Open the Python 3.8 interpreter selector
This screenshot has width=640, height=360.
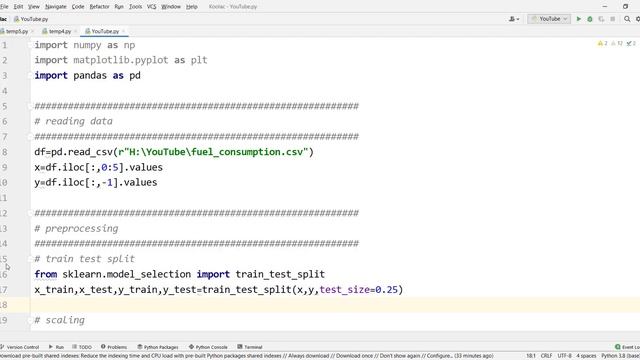click(620, 356)
